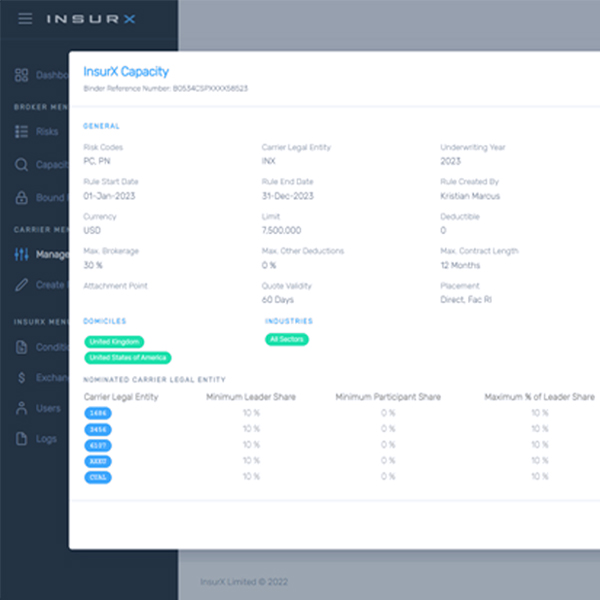Click the Maximum % of Leader Share header
The image size is (600, 600).
[x=540, y=397]
